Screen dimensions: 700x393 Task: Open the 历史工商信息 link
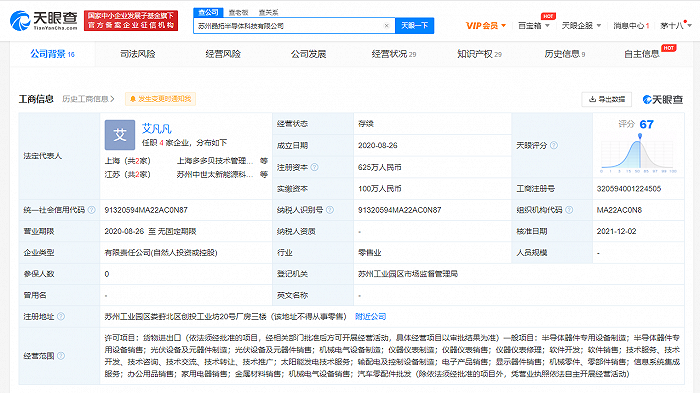[88, 99]
